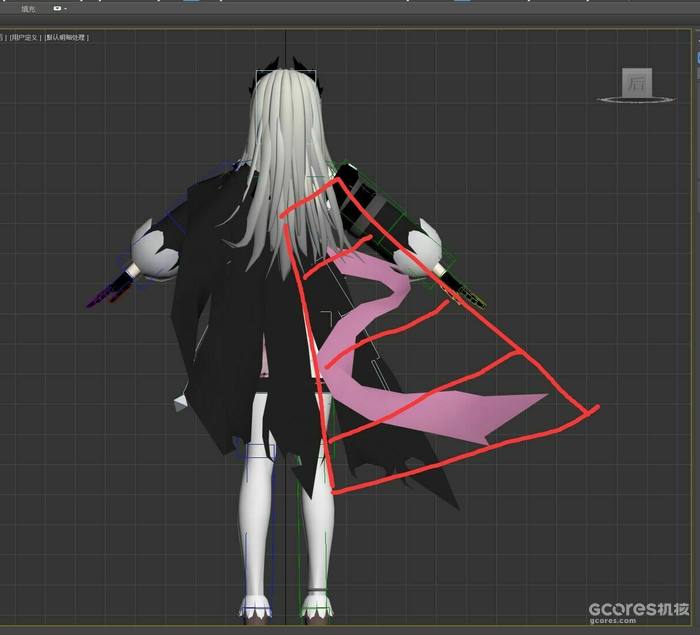
Task: Click the ViewCube back face labeled 后
Action: pyautogui.click(x=637, y=83)
